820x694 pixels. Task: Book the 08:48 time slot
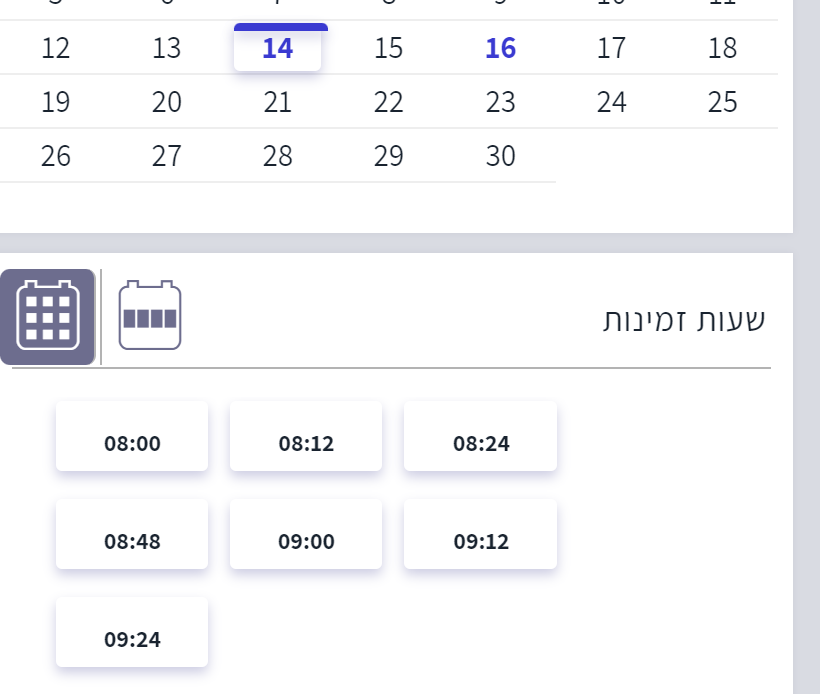(x=132, y=541)
